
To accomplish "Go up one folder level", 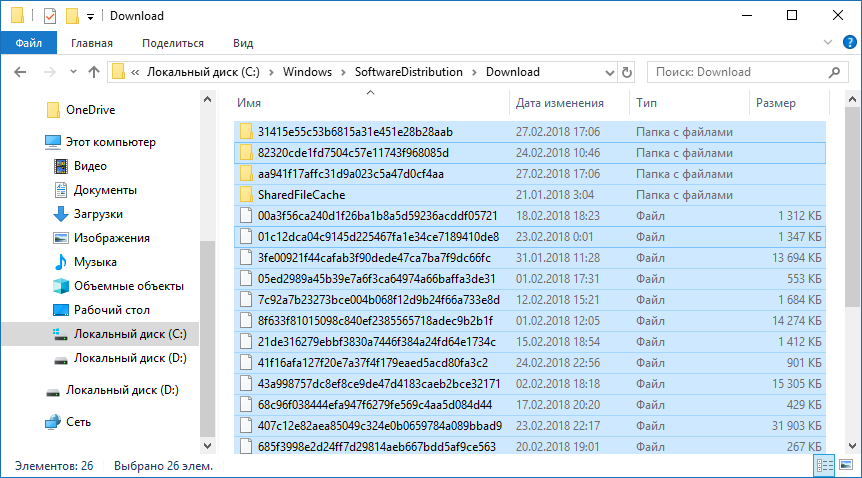I will coord(94,72).
